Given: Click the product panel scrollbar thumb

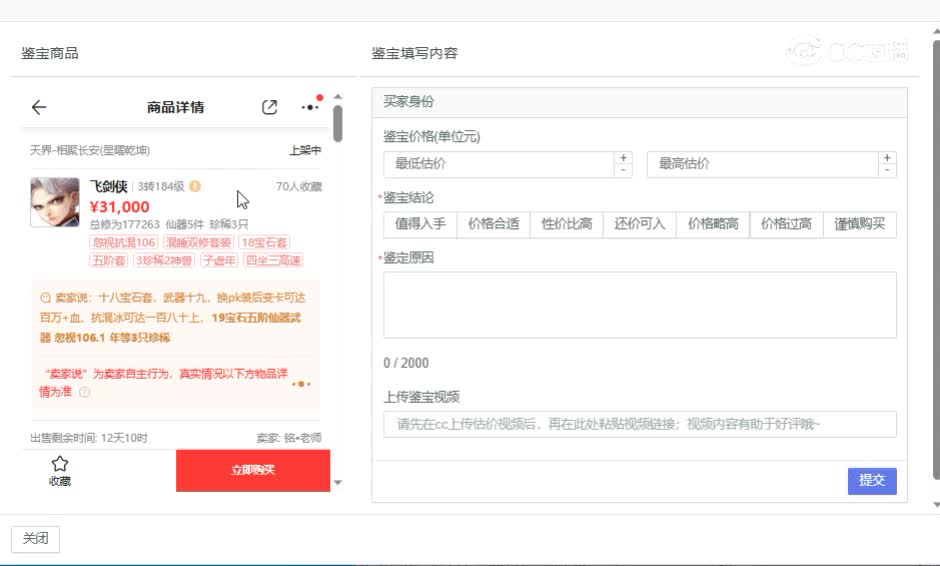Looking at the screenshot, I should pyautogui.click(x=338, y=124).
